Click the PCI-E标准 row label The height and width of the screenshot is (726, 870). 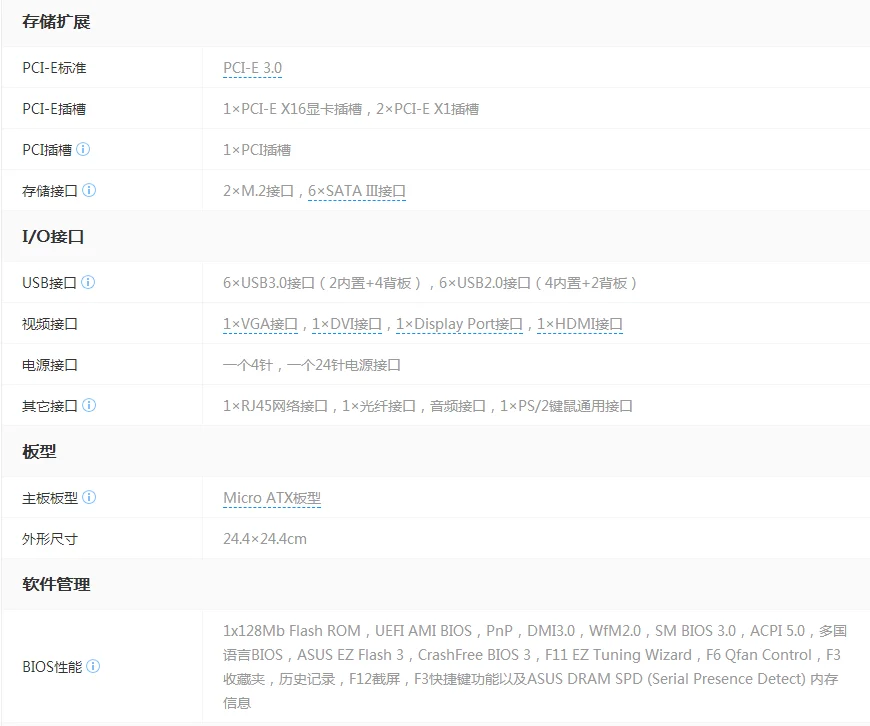(x=54, y=68)
